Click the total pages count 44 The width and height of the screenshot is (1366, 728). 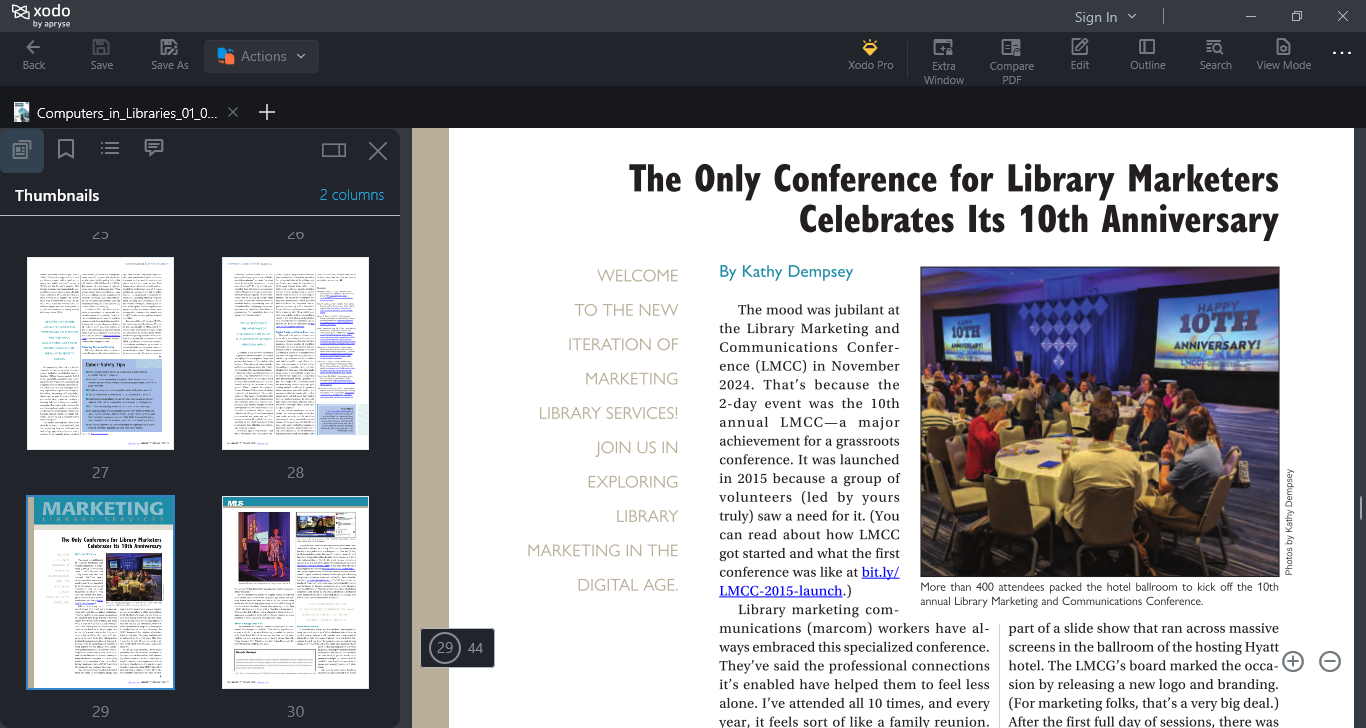475,649
